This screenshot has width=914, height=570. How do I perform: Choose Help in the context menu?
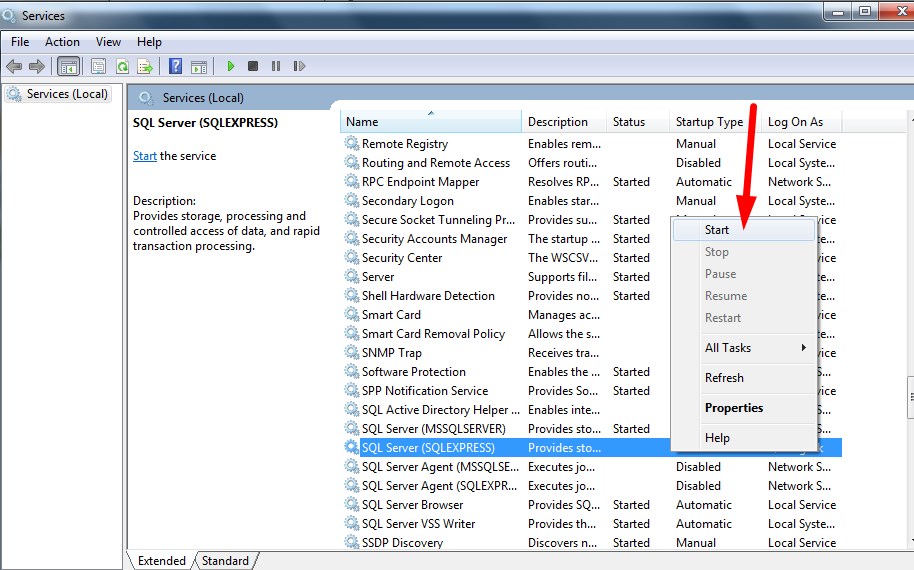click(744, 438)
